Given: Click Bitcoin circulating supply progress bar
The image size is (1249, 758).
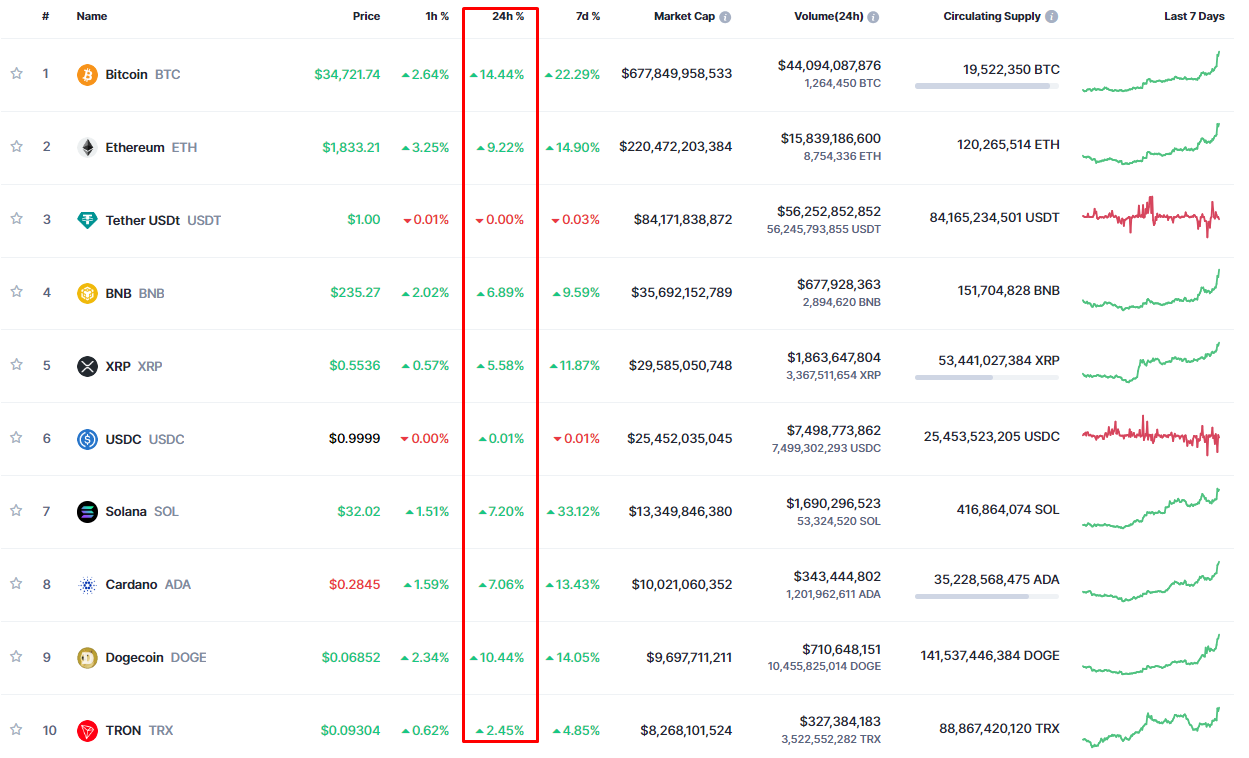Looking at the screenshot, I should click(x=987, y=86).
